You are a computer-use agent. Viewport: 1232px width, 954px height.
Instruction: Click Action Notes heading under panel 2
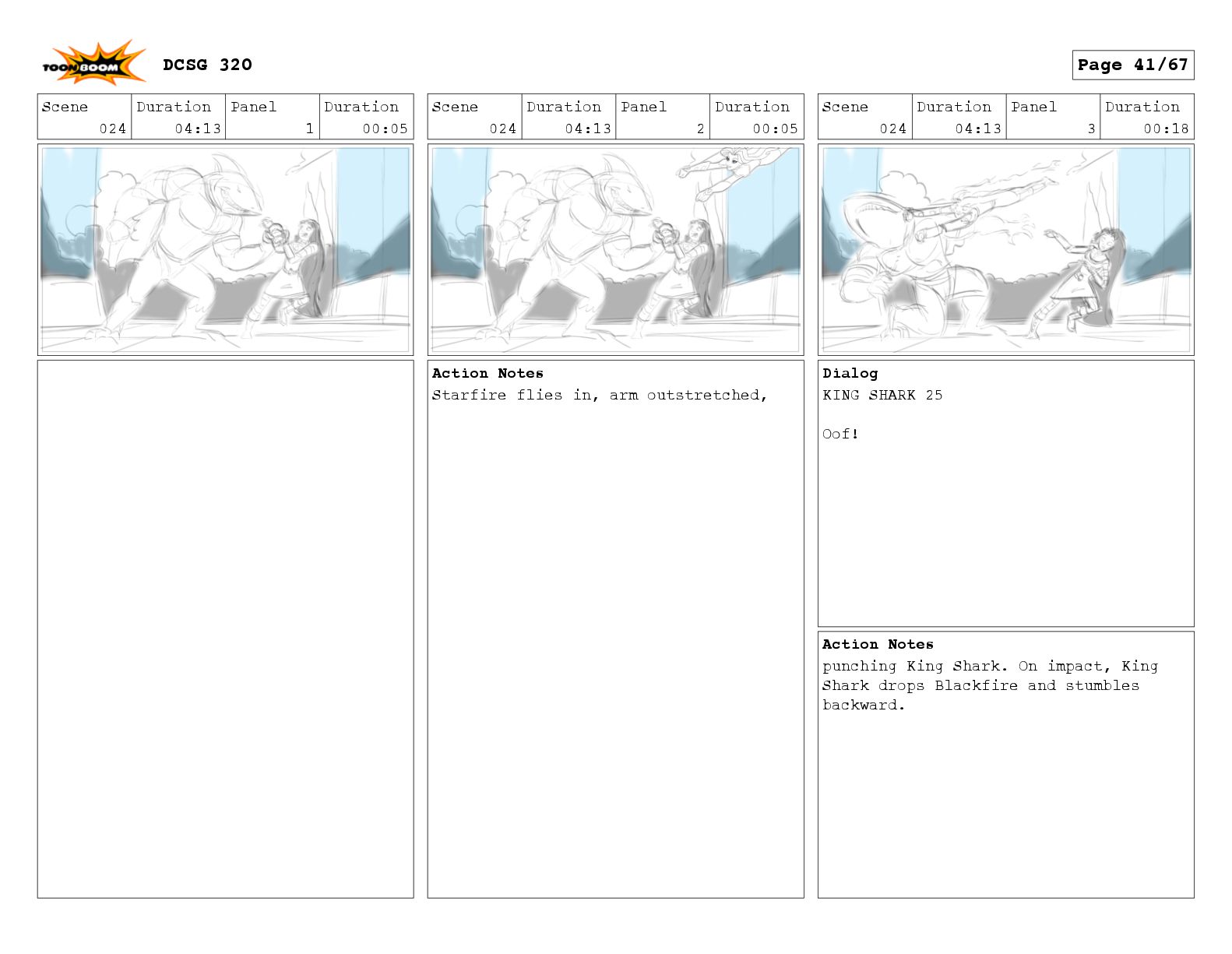pos(488,373)
